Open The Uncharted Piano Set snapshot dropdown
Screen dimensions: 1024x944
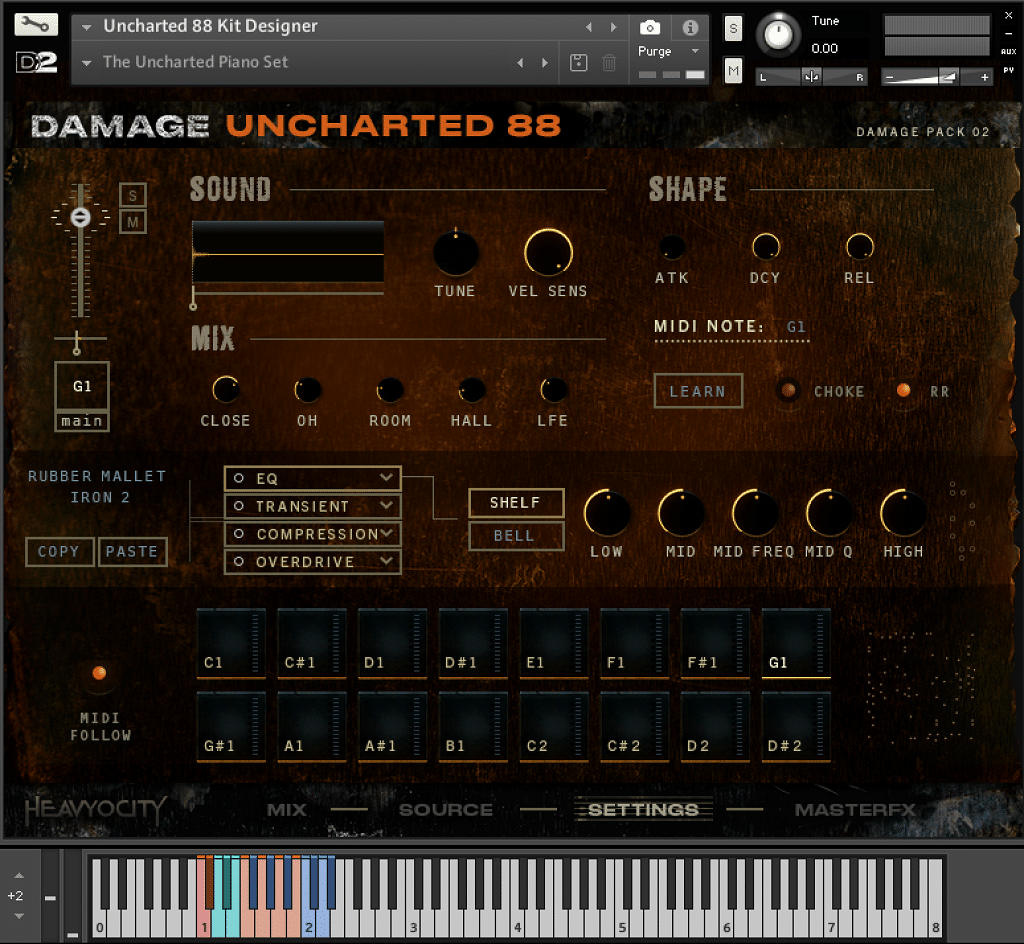[86, 63]
